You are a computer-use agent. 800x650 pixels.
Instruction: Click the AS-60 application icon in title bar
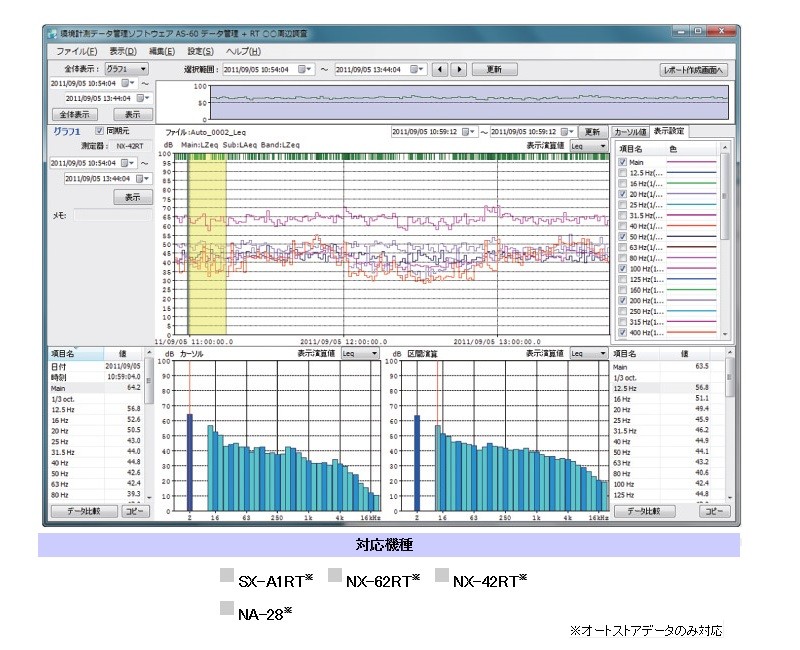[x=52, y=34]
